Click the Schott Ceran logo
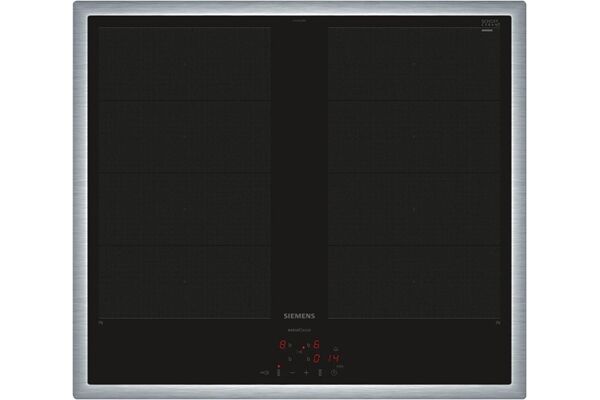The width and height of the screenshot is (600, 400). [x=490, y=24]
